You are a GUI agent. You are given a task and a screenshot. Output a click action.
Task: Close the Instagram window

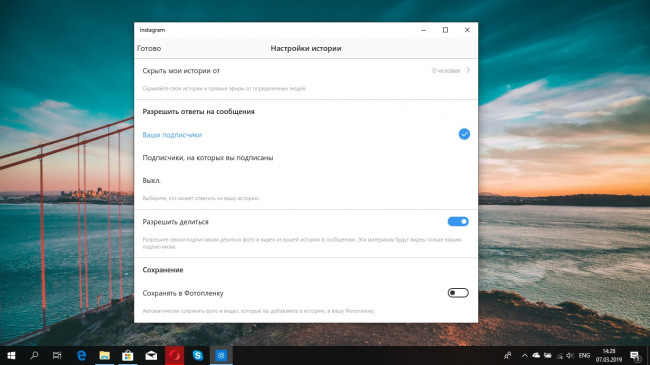click(467, 30)
